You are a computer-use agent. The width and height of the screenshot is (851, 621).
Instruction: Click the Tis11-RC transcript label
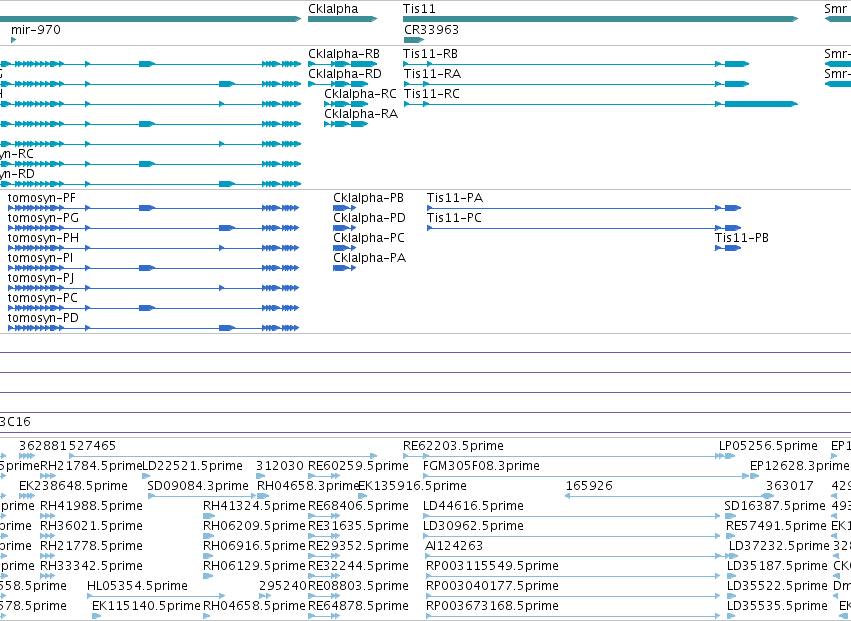point(432,94)
